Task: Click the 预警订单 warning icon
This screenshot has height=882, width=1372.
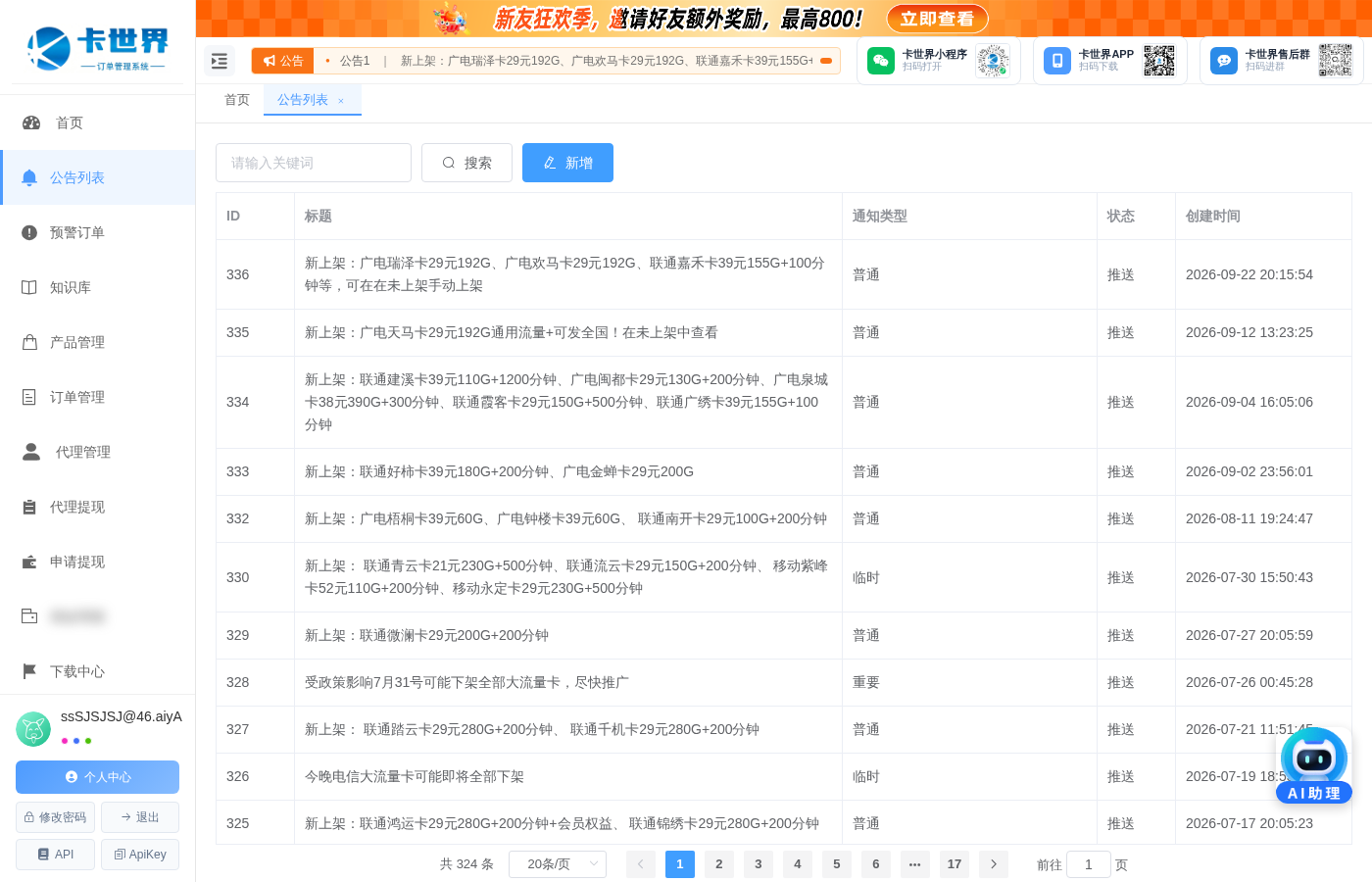Action: pos(29,232)
